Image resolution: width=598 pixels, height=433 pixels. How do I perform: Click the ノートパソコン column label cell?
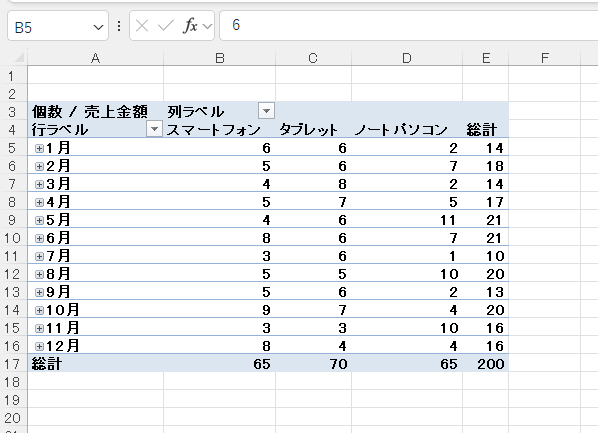point(407,129)
